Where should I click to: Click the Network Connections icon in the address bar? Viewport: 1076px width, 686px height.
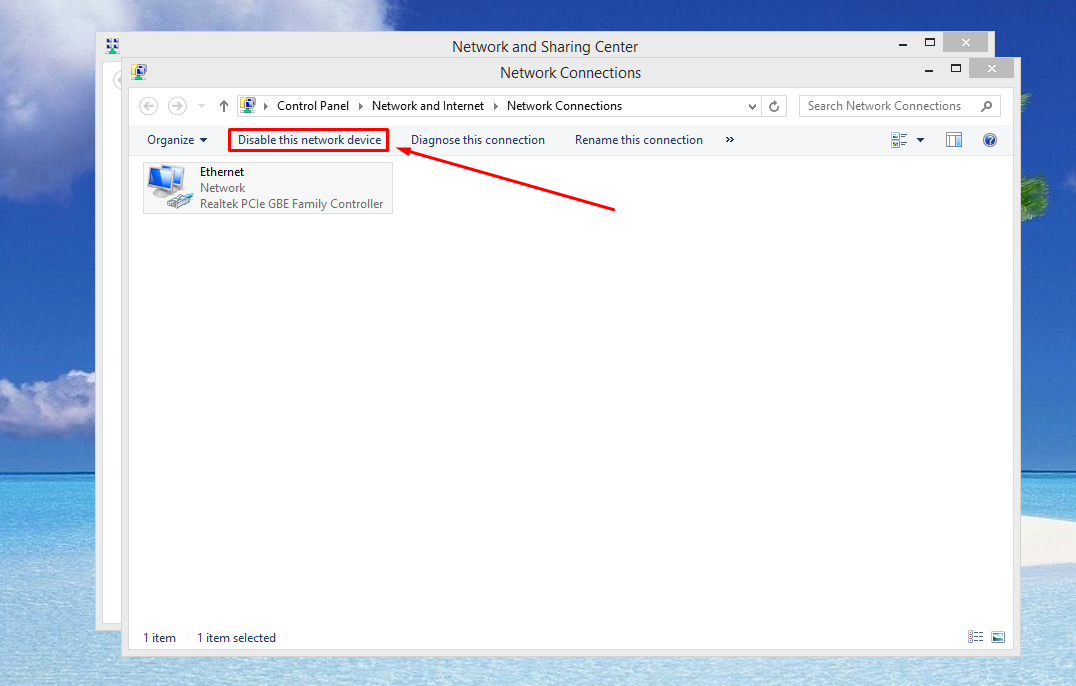(247, 105)
